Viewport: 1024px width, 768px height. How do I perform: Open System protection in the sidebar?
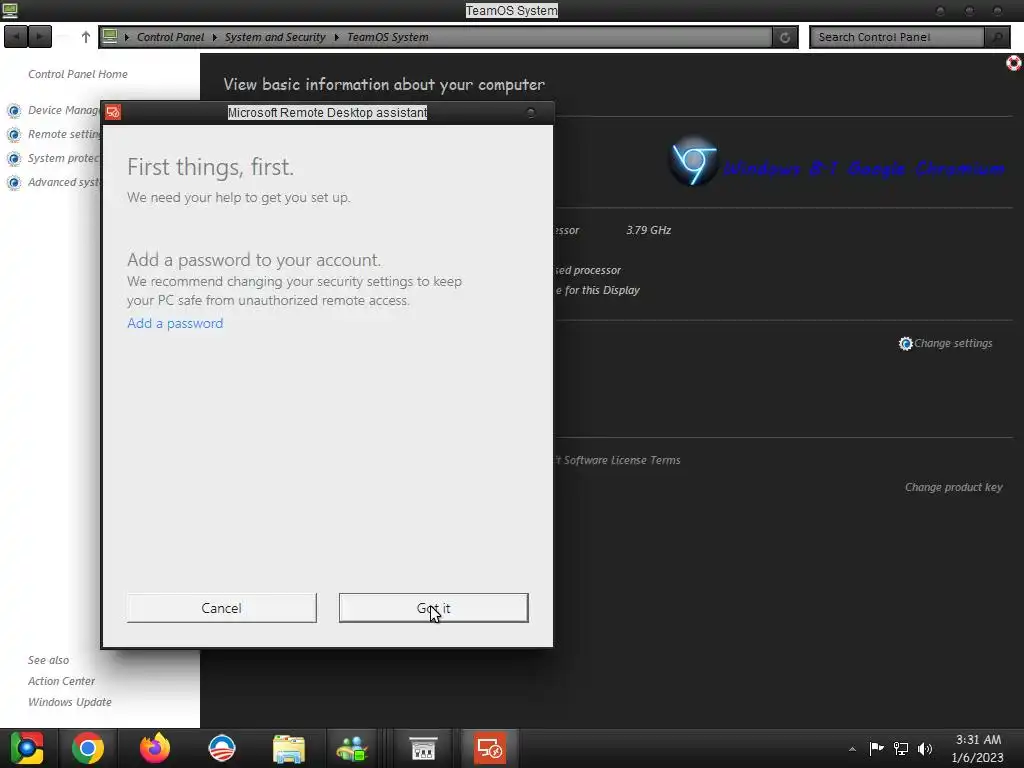[x=64, y=158]
